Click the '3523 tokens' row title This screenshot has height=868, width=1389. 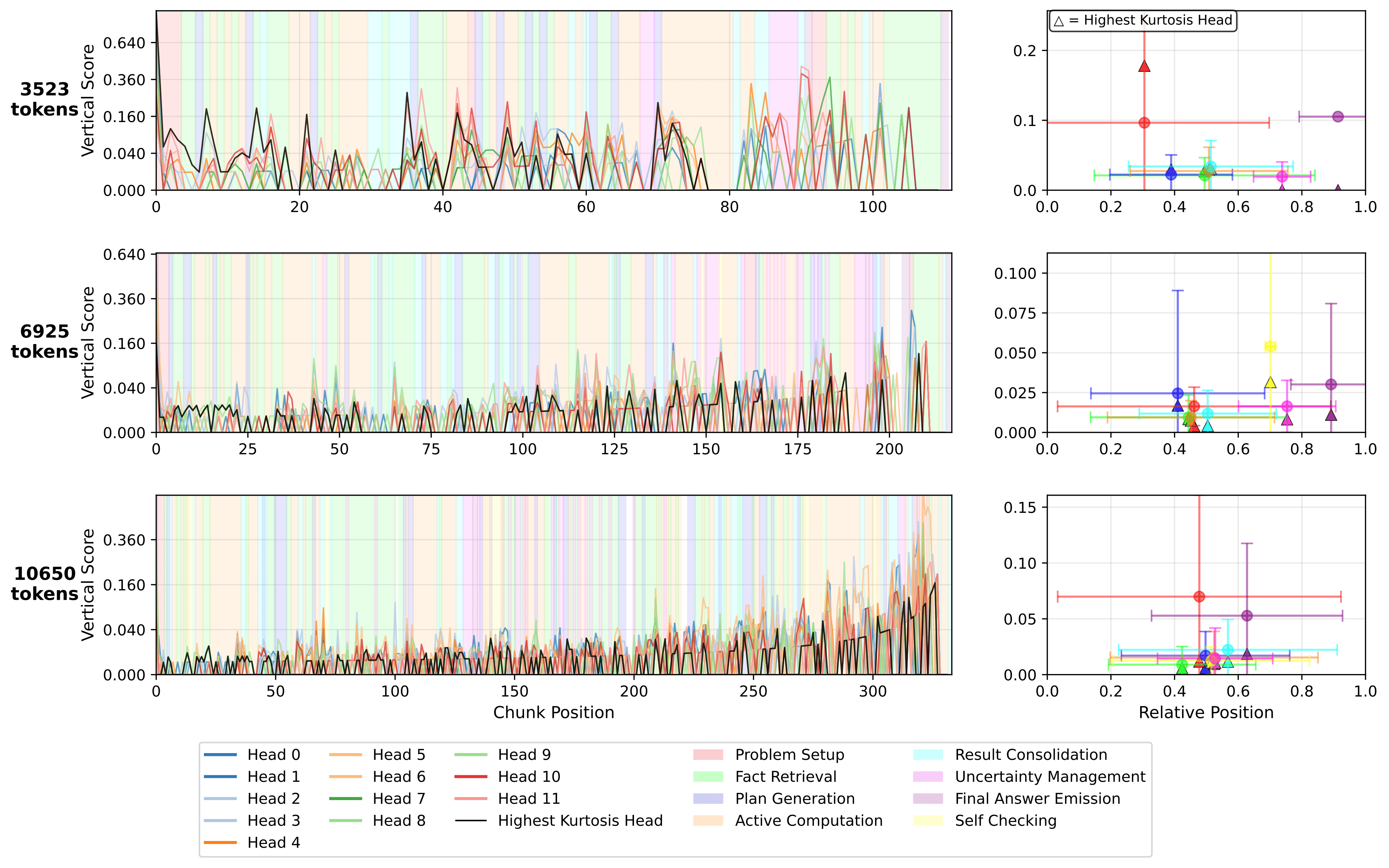pos(44,99)
